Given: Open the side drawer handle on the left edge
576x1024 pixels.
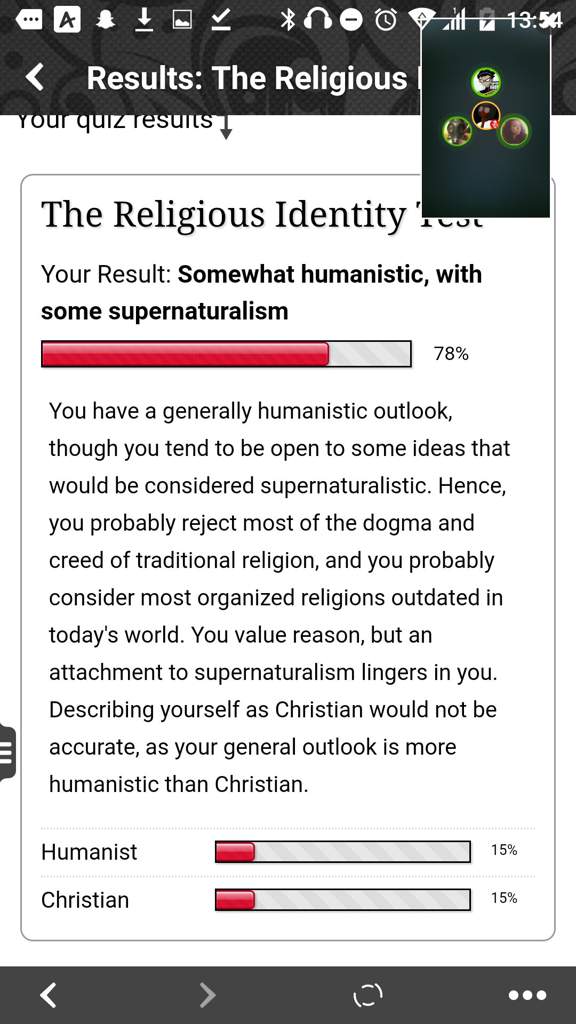Looking at the screenshot, I should 7,751.
